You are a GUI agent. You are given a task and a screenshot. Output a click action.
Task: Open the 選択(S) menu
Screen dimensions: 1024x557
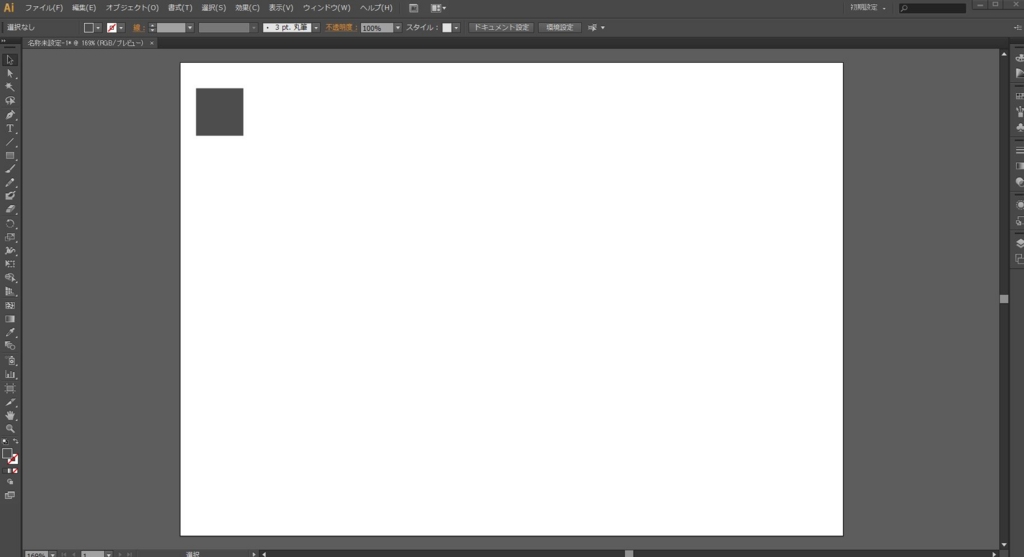214,8
